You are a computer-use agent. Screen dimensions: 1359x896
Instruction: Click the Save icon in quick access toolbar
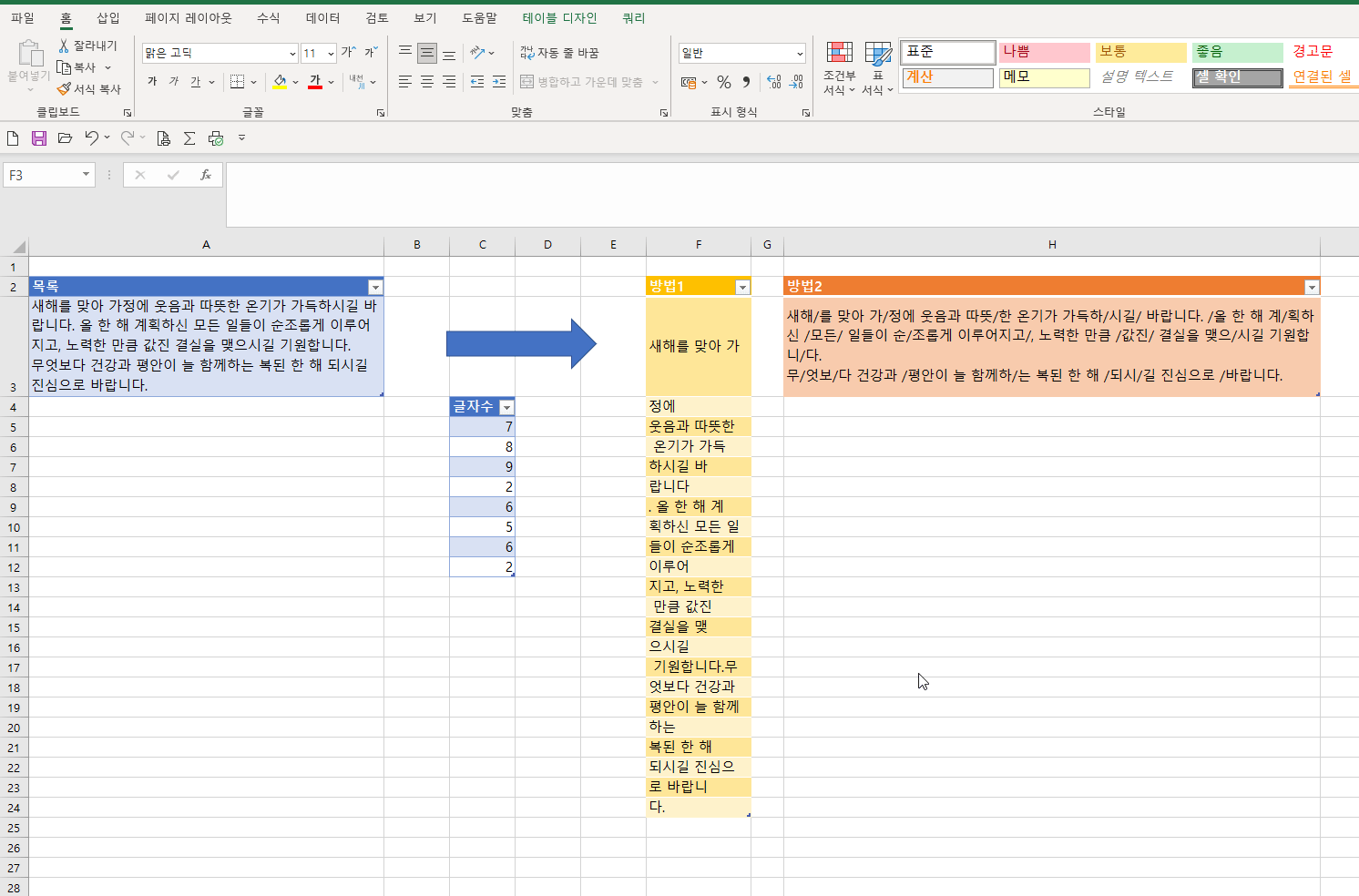click(39, 138)
